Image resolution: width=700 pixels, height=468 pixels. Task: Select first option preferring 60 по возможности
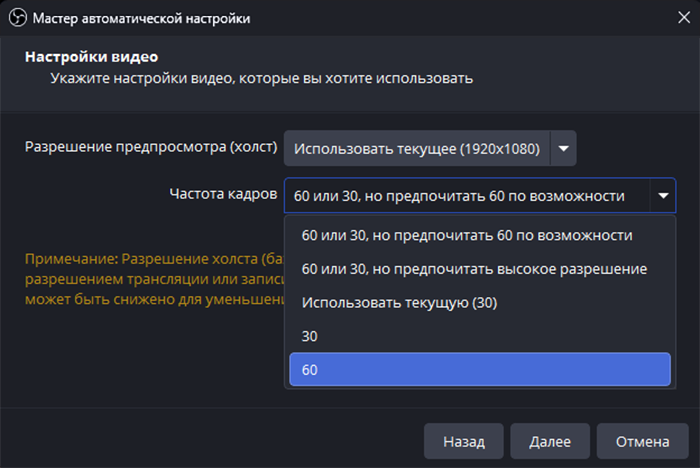click(467, 235)
